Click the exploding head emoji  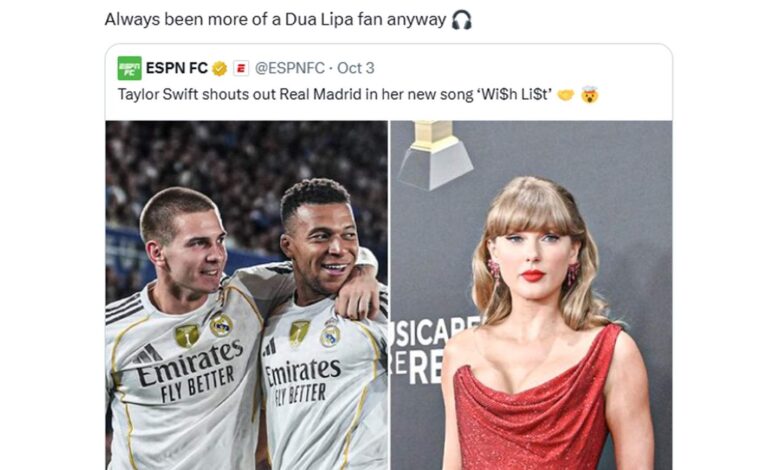point(589,96)
